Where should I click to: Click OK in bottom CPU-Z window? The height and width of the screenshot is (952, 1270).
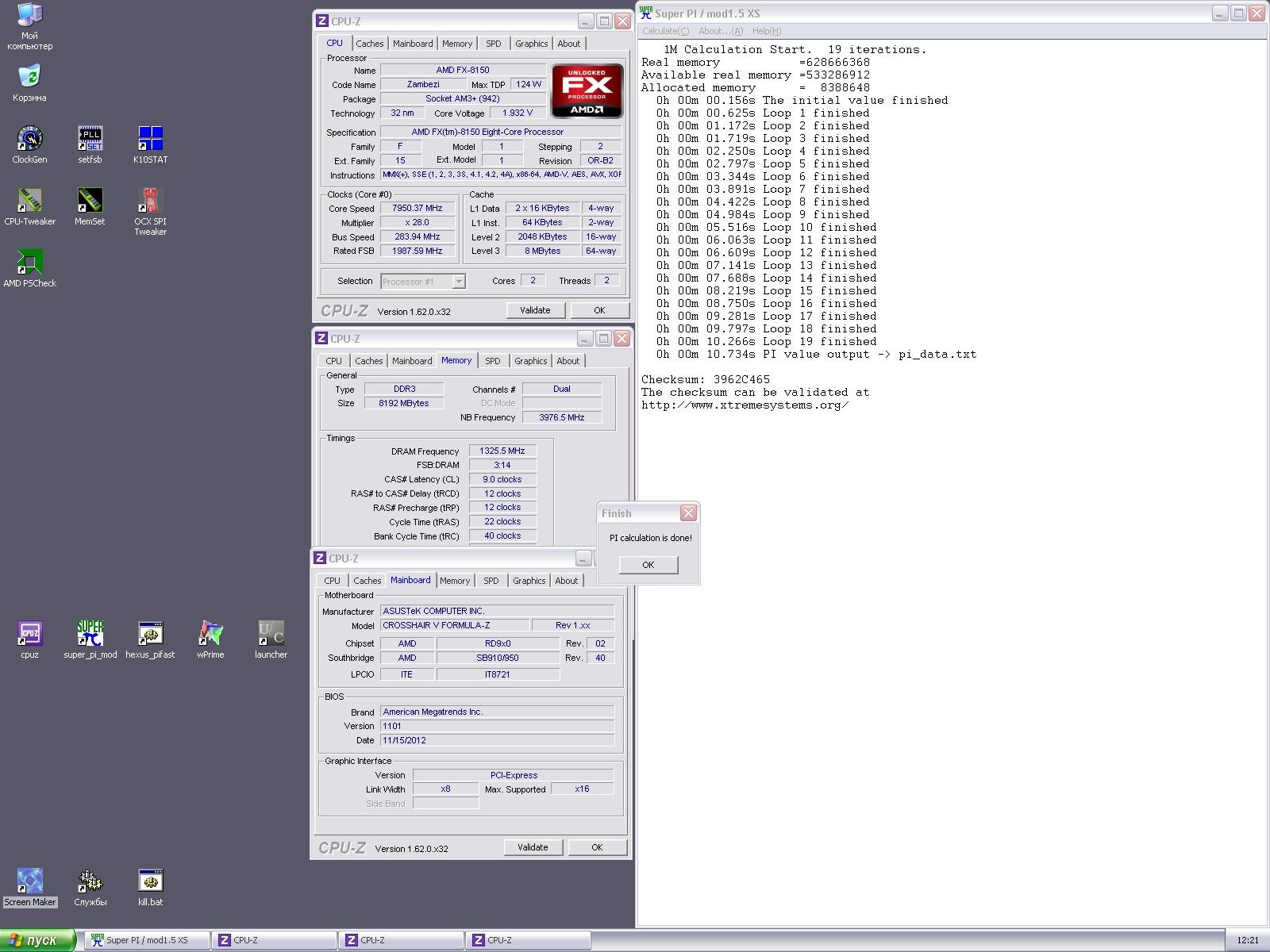click(x=597, y=847)
